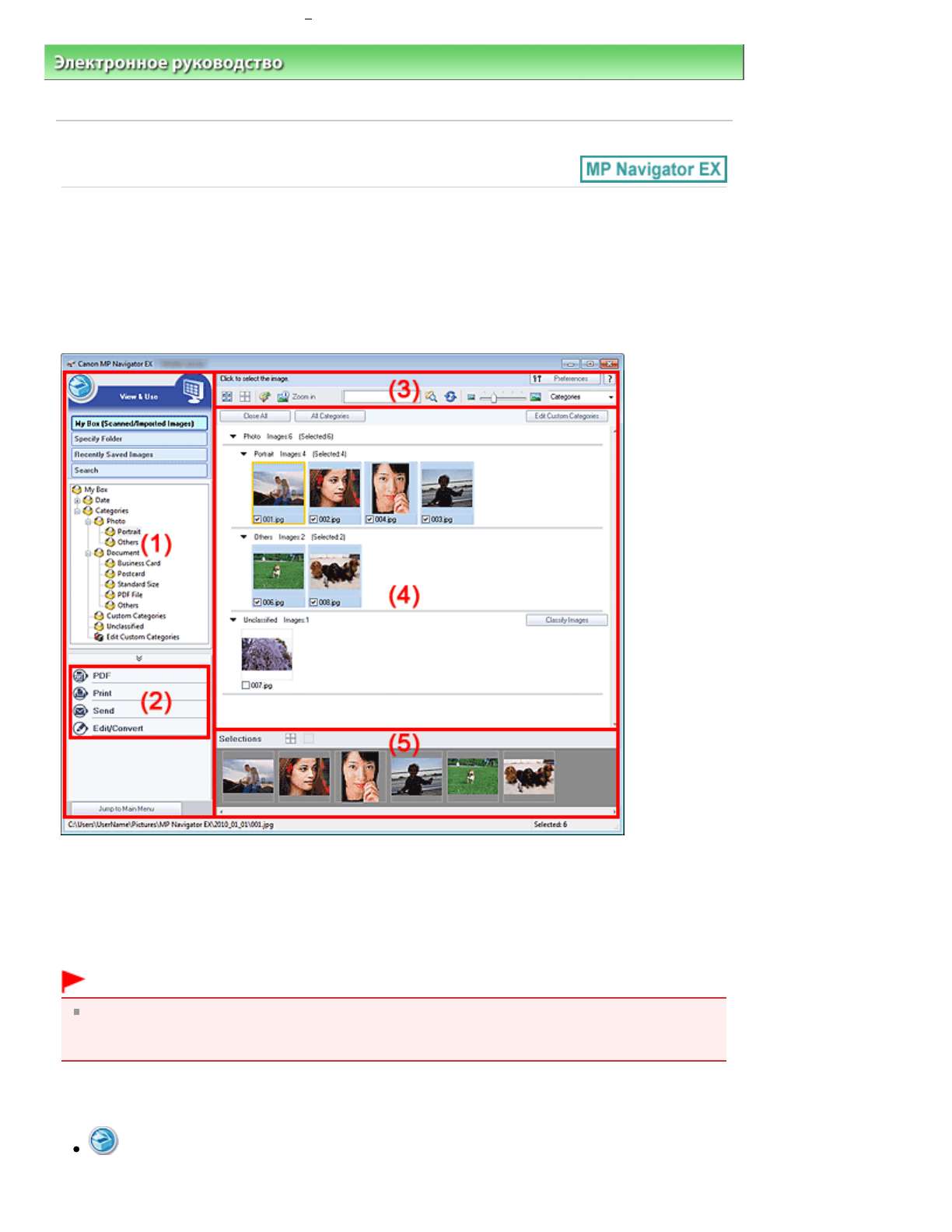The height and width of the screenshot is (1232, 952).
Task: Uncheck the 006.jpg checkbox
Action: point(257,603)
